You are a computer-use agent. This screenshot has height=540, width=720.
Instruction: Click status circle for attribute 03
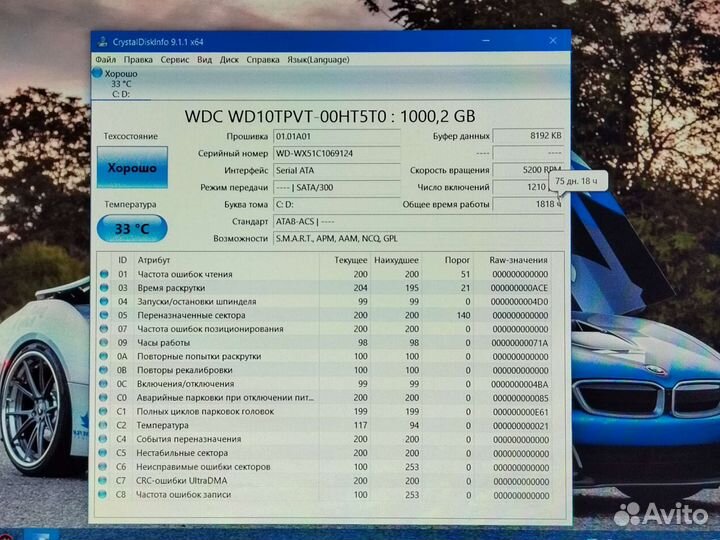click(104, 287)
